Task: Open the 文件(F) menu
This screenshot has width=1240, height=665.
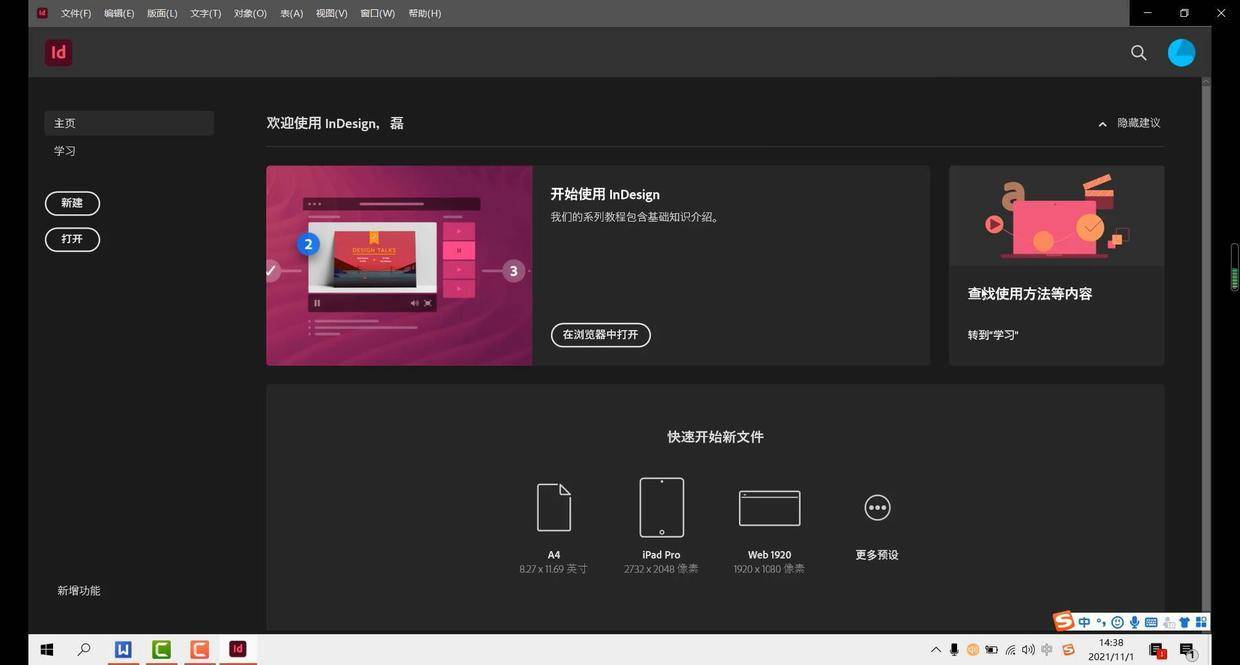Action: point(76,13)
